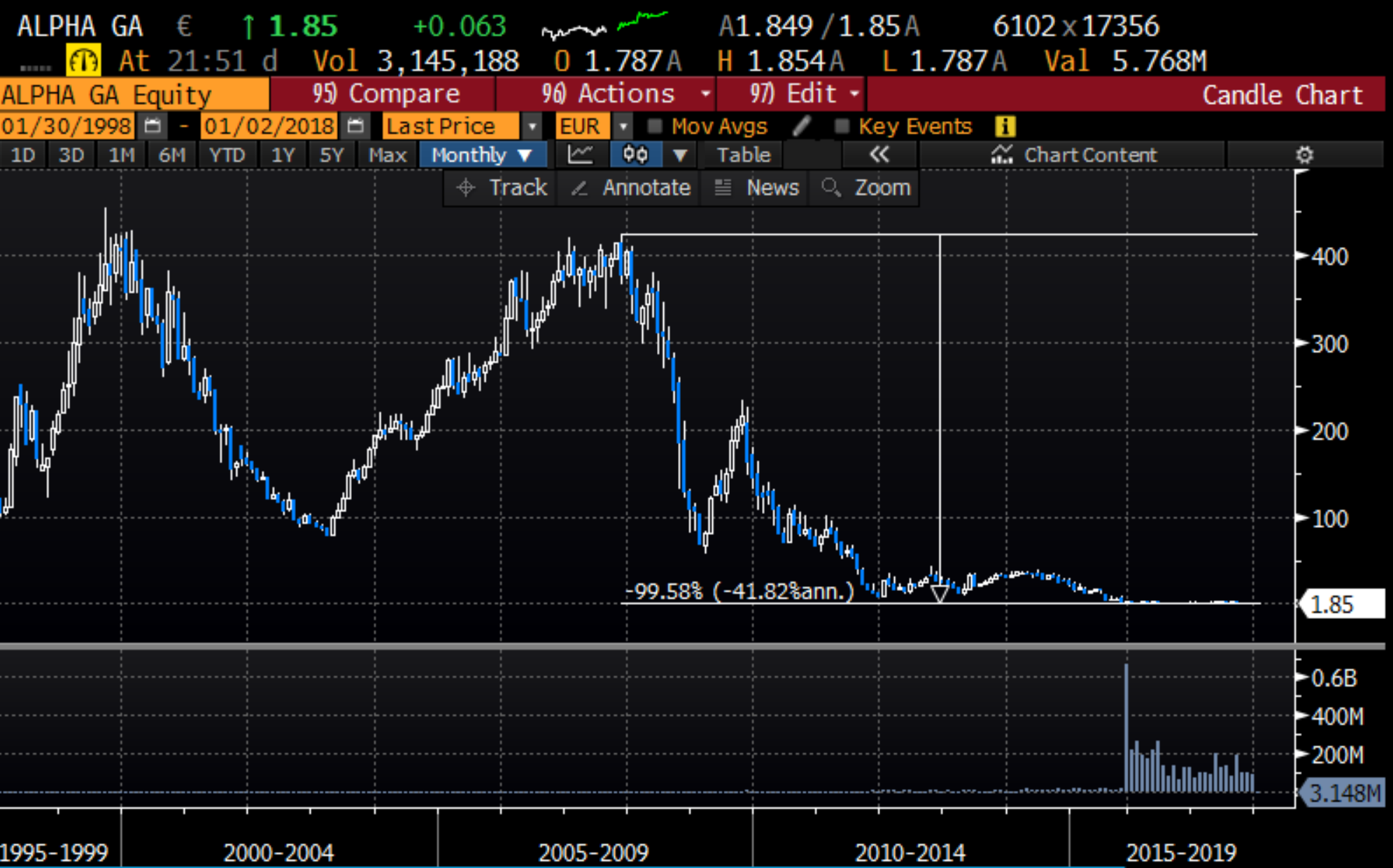This screenshot has height=868, width=1393.
Task: Click the Vol 3,145,188 value
Action: pos(416,61)
